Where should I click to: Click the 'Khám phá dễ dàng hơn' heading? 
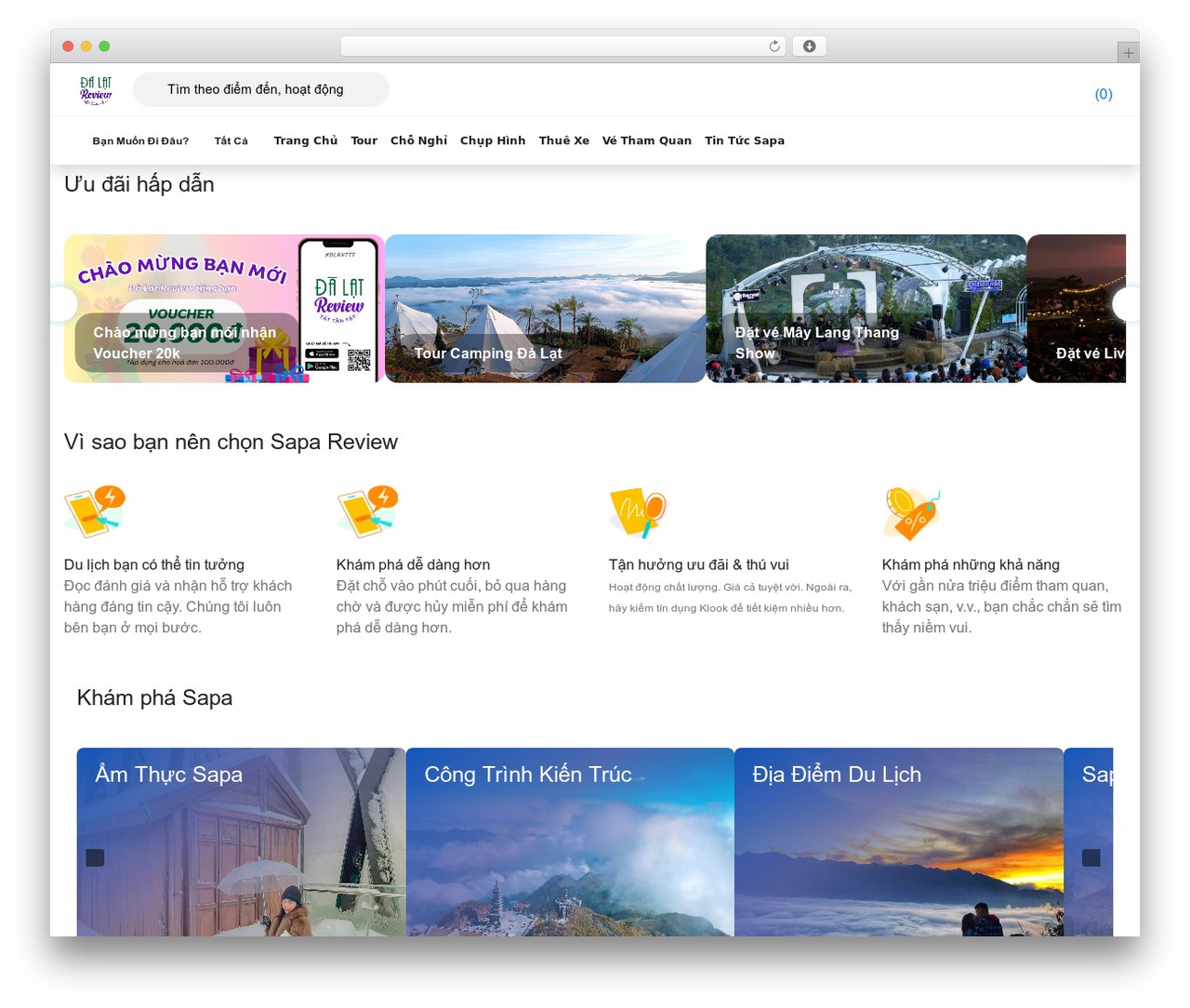pyautogui.click(x=414, y=564)
